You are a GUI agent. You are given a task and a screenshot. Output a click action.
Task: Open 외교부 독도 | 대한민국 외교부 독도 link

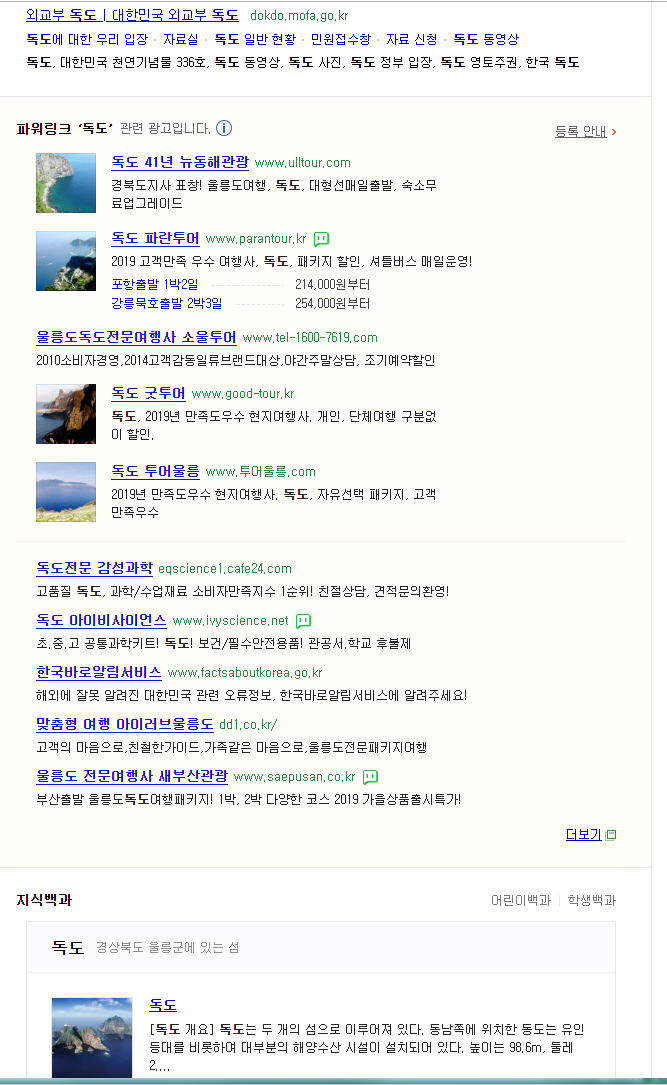click(132, 15)
